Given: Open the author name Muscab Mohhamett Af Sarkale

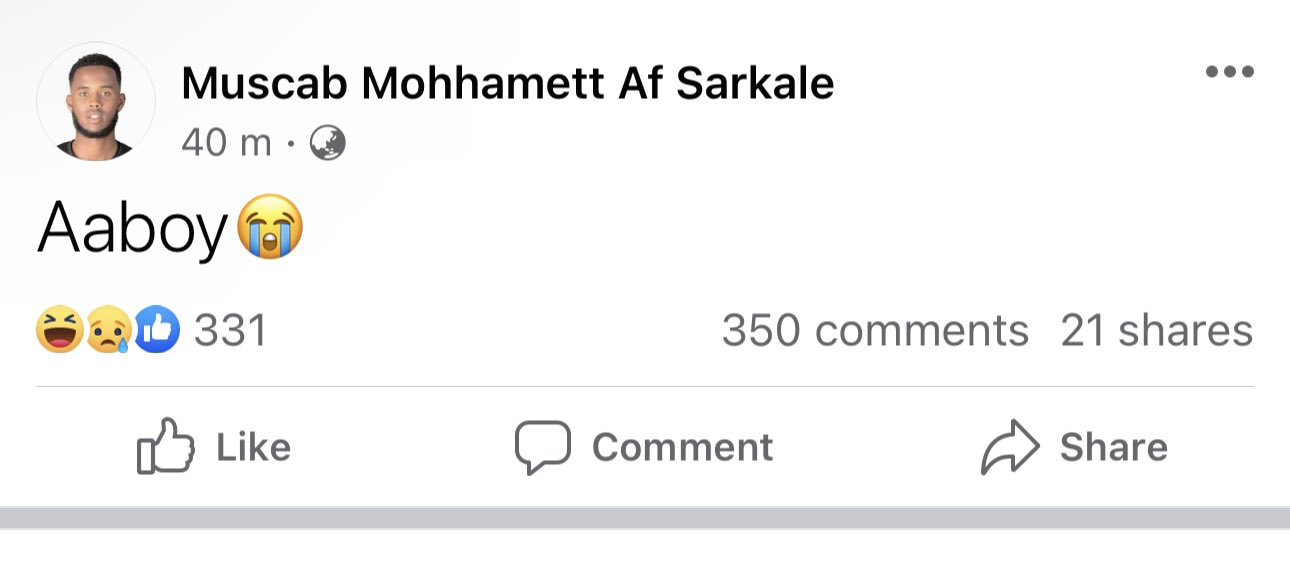Looking at the screenshot, I should [507, 84].
